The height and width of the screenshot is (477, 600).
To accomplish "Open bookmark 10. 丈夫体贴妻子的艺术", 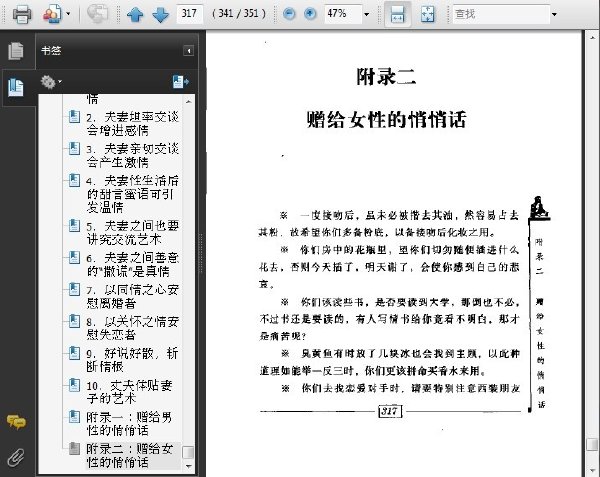I will 129,392.
